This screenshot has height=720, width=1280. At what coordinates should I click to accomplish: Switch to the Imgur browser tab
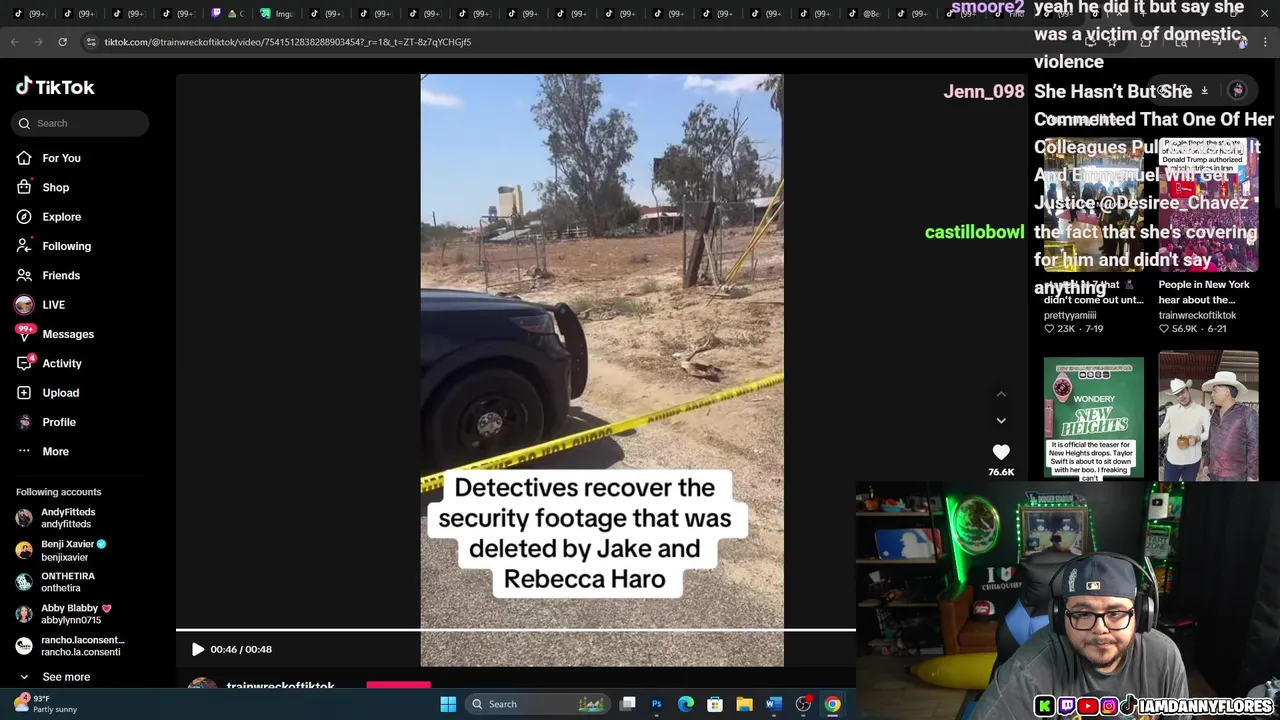pos(277,14)
